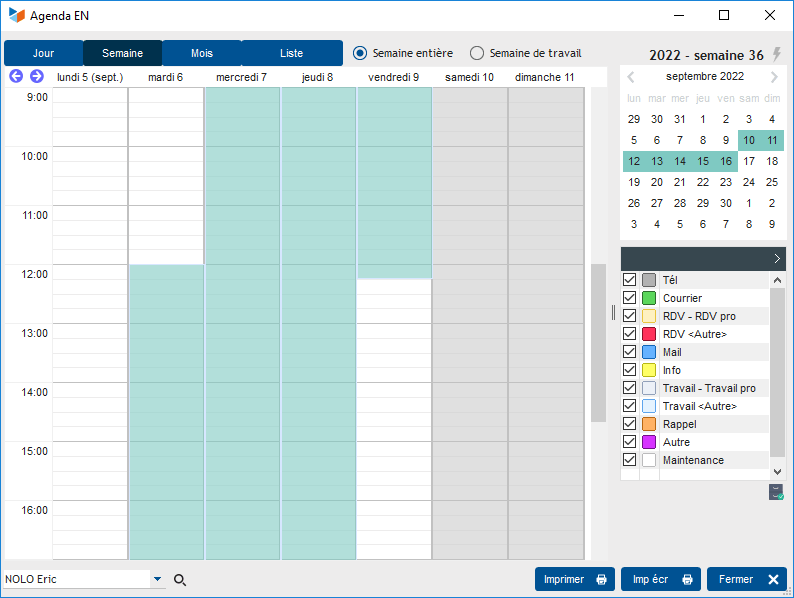Expand the category panel header chevron
The width and height of the screenshot is (794, 598).
(x=777, y=258)
